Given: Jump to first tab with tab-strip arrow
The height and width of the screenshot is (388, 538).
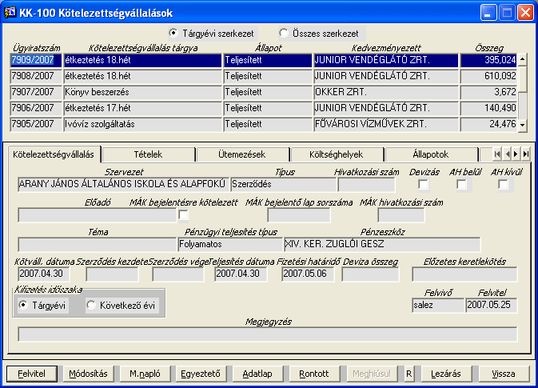Looking at the screenshot, I should click(x=497, y=154).
